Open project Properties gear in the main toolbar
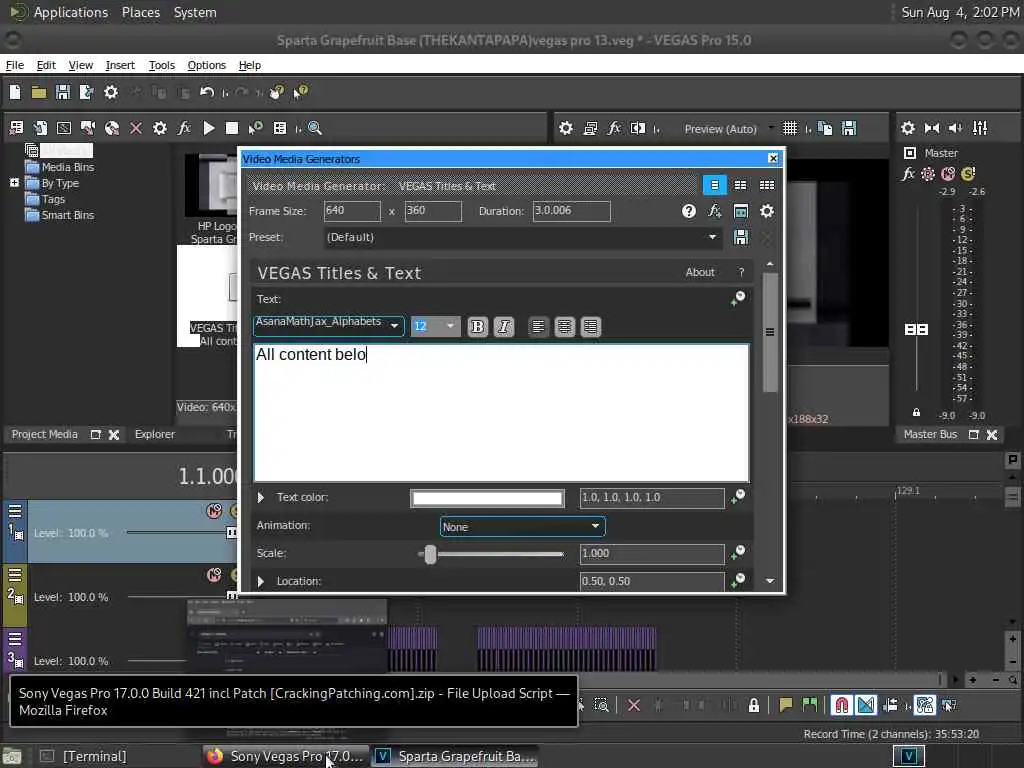 (x=111, y=92)
